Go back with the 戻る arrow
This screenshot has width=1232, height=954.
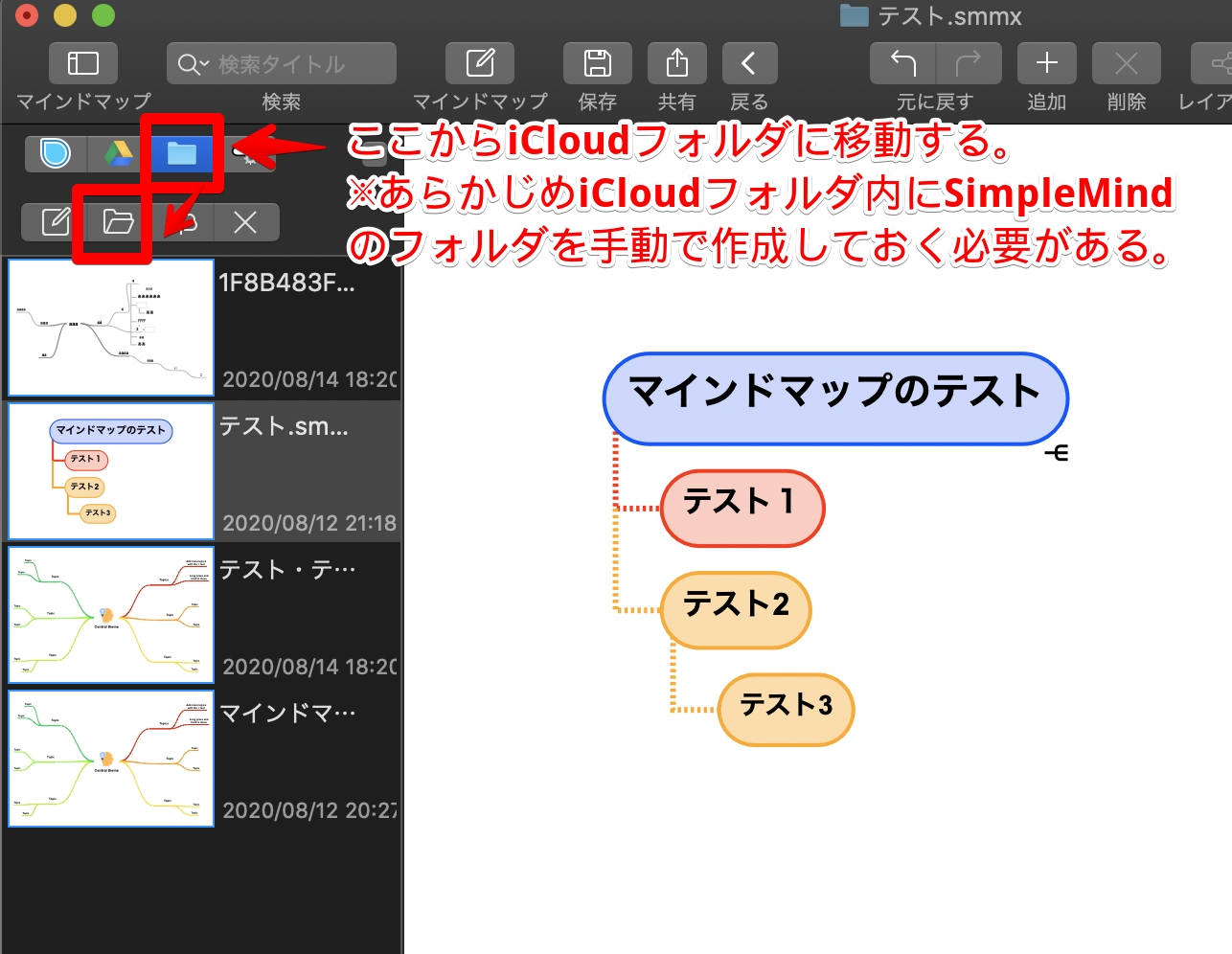point(749,64)
